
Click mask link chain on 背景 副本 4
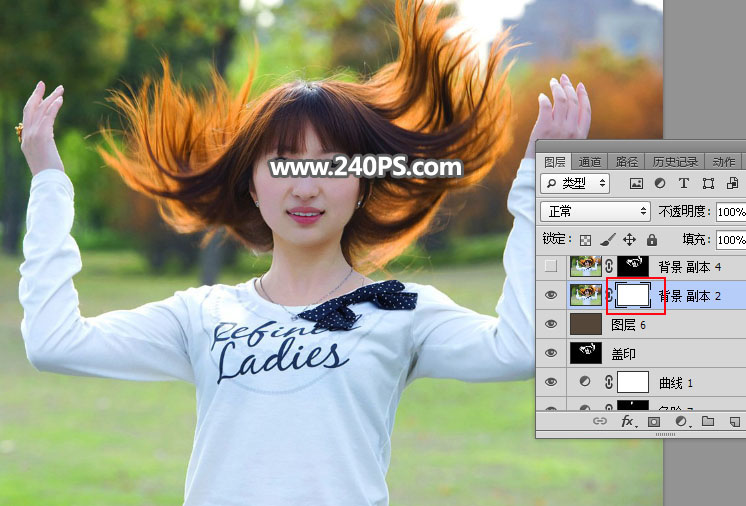pos(609,267)
